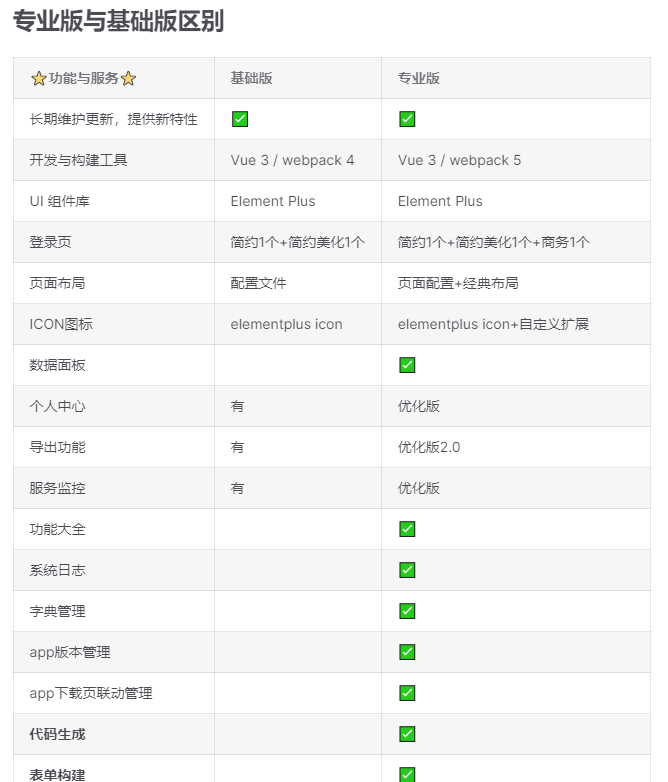Click the Vue 3 / webpack 5 cell
668x782 pixels.
pyautogui.click(x=459, y=160)
